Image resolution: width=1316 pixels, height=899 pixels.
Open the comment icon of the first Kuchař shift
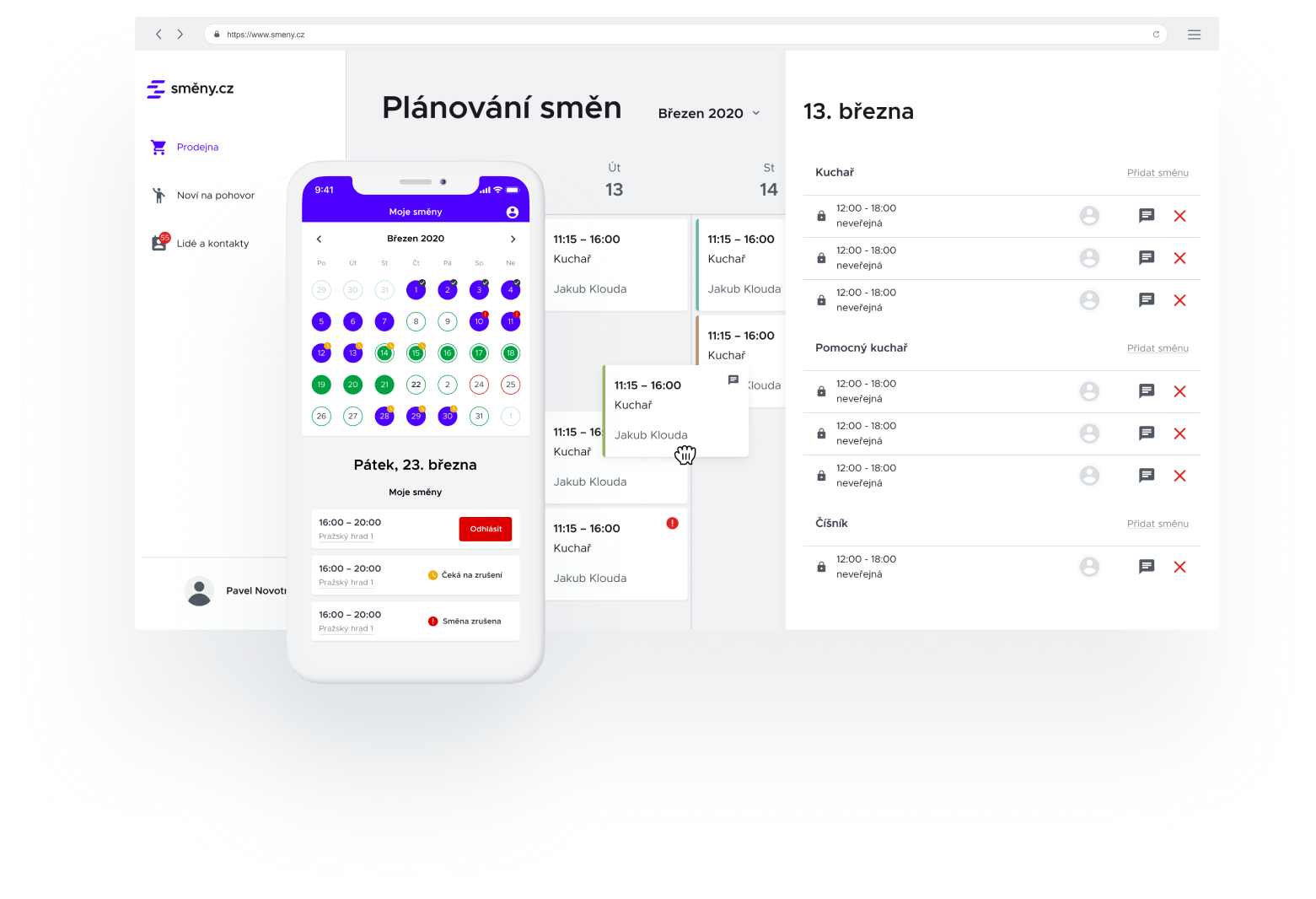tap(1147, 216)
